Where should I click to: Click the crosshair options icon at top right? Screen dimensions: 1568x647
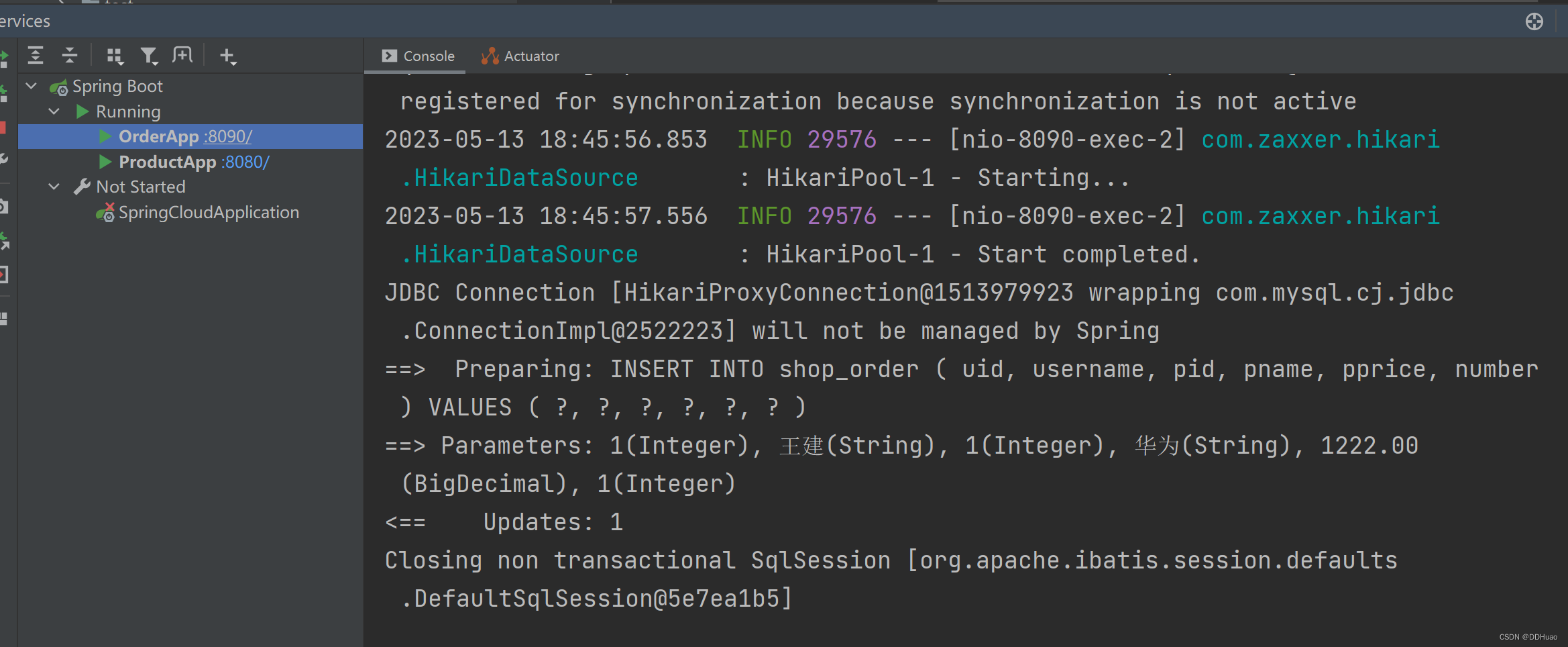tap(1534, 21)
